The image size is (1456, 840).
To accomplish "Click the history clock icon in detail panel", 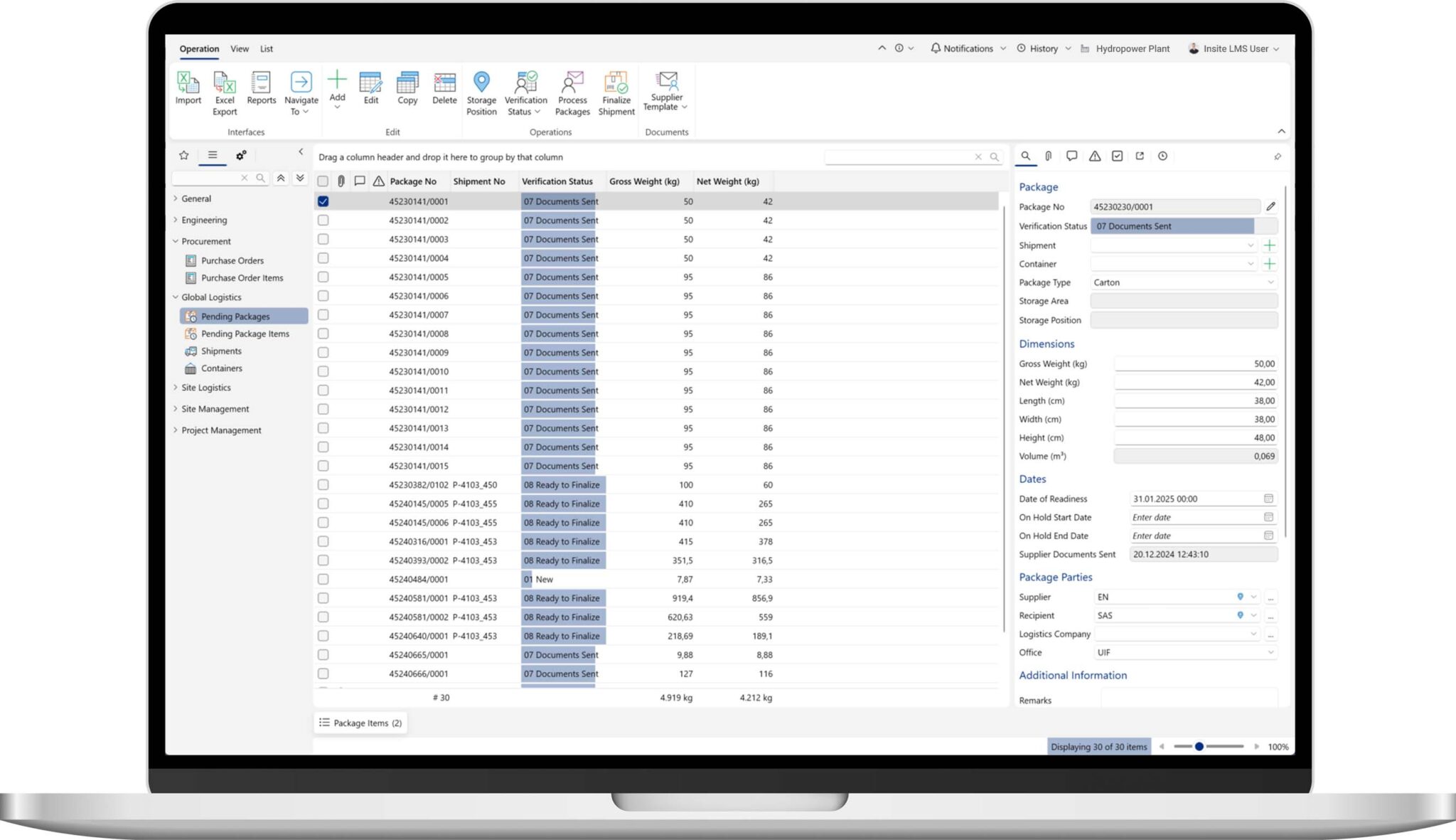I will click(x=1163, y=156).
